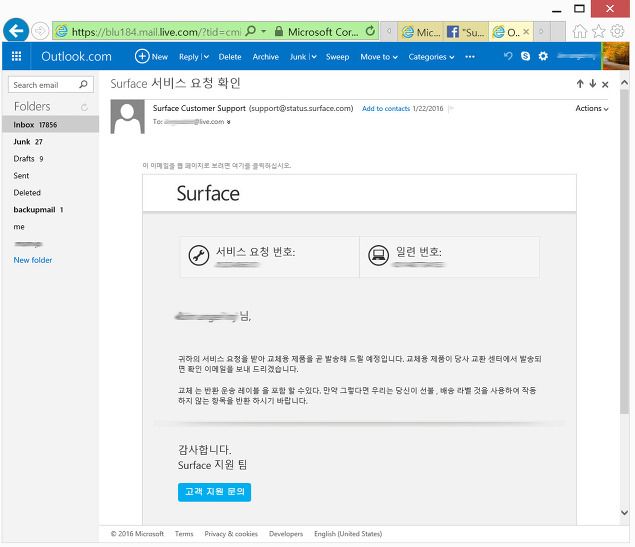Open the Outlook app launcher grid
This screenshot has height=547, width=635.
pos(17,56)
